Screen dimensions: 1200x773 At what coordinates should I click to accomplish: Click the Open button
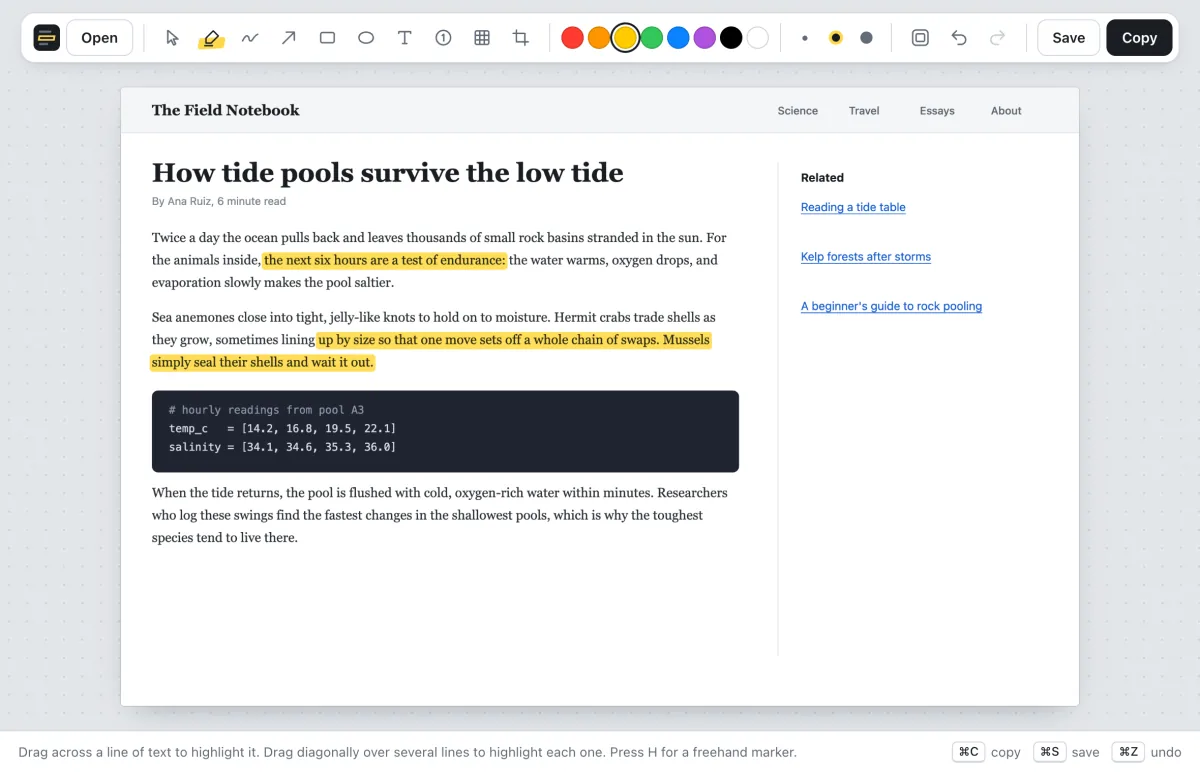pos(100,38)
